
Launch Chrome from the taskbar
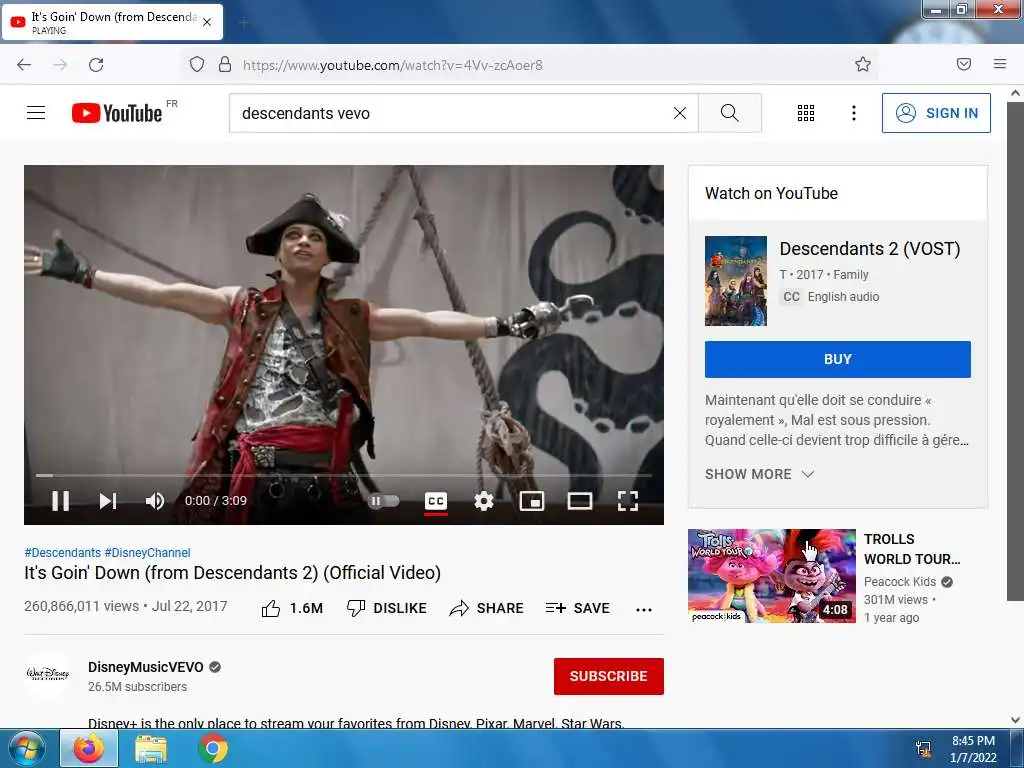(x=213, y=748)
